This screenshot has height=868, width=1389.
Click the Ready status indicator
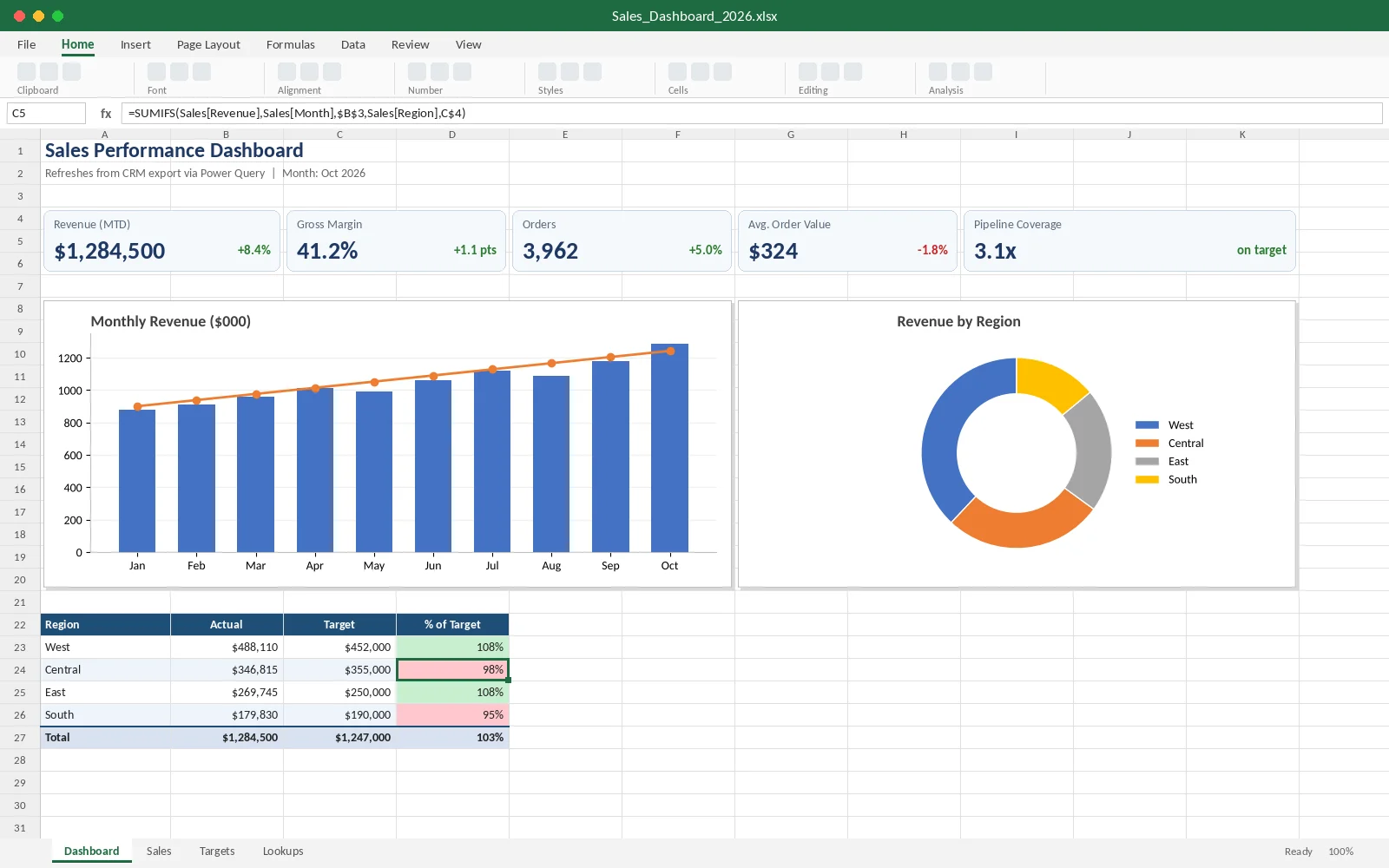pyautogui.click(x=1298, y=852)
